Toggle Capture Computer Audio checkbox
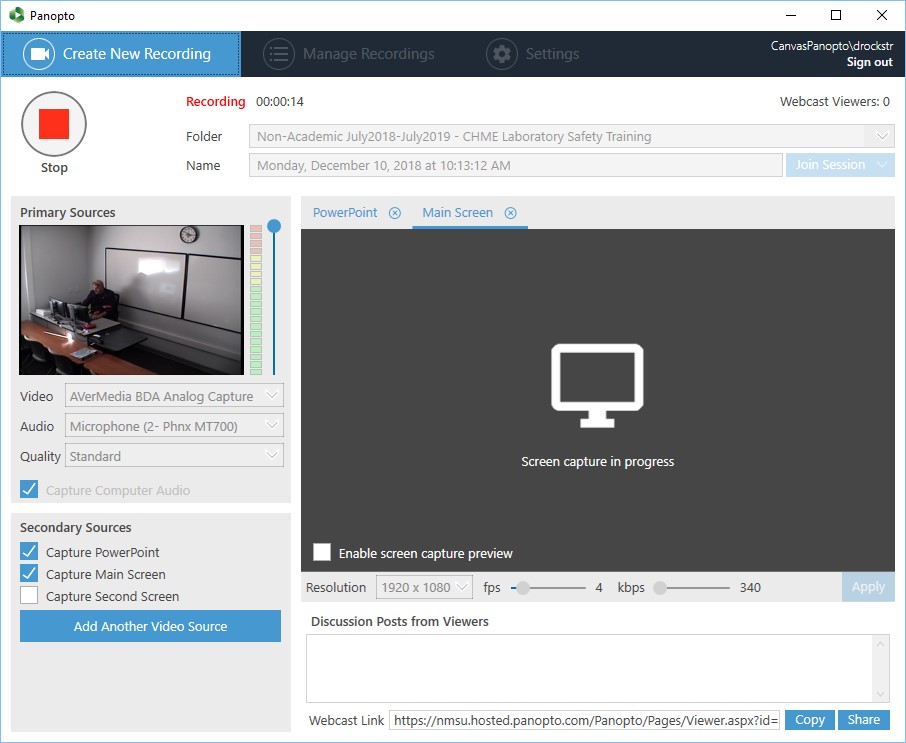 click(x=29, y=489)
